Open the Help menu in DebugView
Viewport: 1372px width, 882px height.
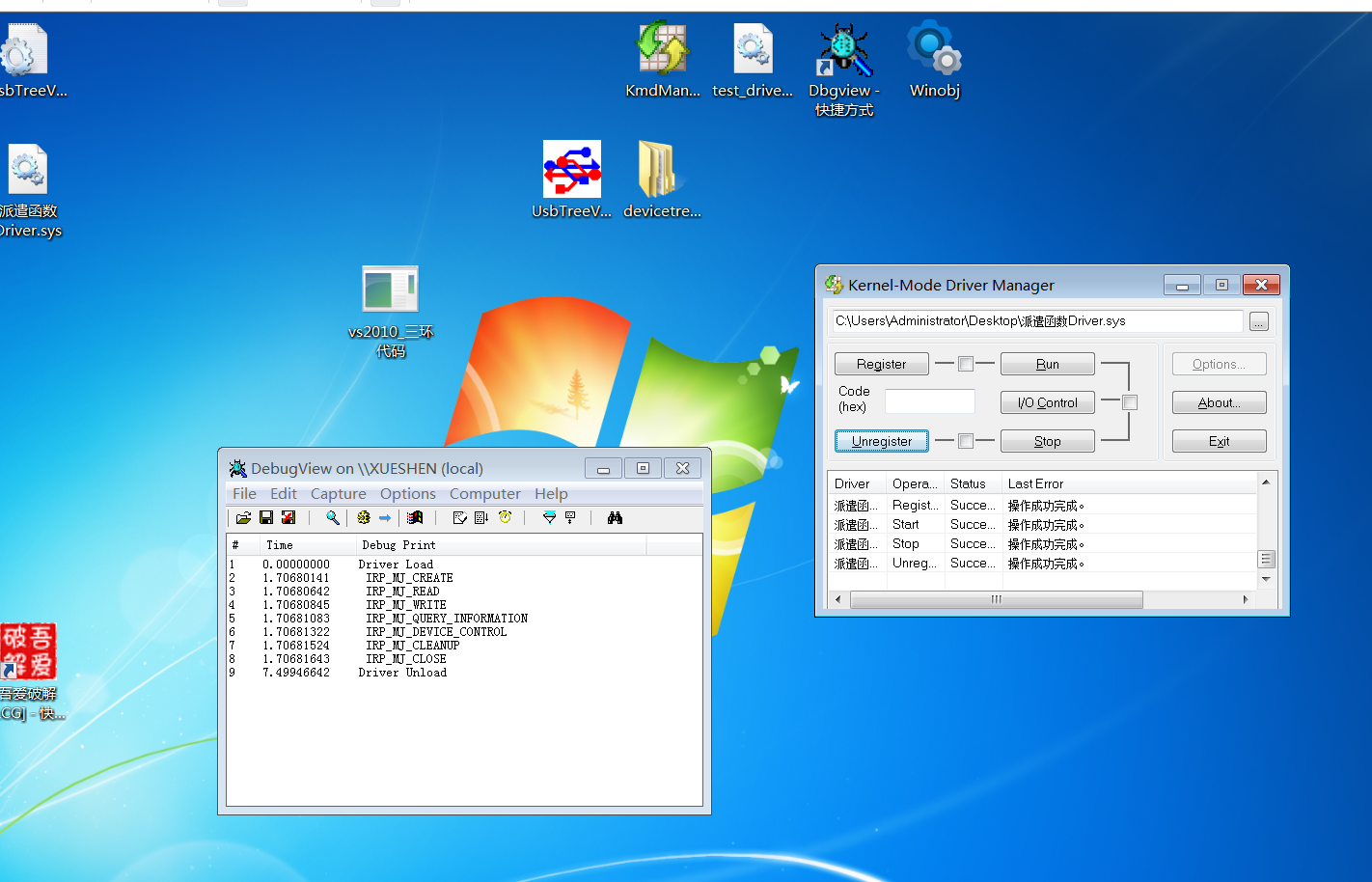click(552, 493)
